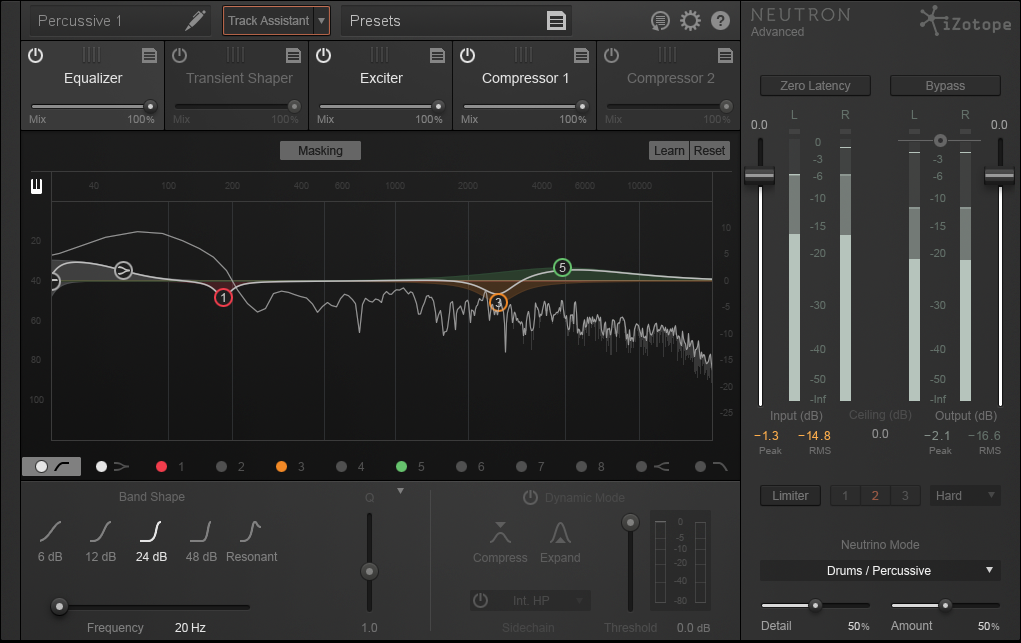Toggle the Bypass button
This screenshot has width=1021, height=643.
click(x=945, y=86)
